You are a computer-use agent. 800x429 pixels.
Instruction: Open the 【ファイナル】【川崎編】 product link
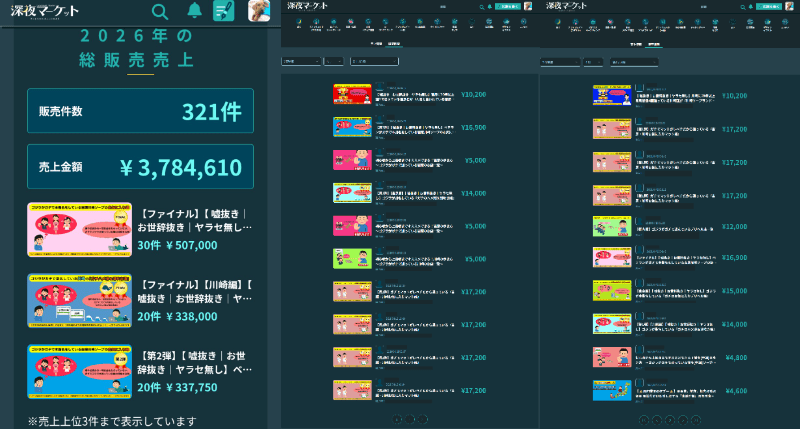(194, 292)
